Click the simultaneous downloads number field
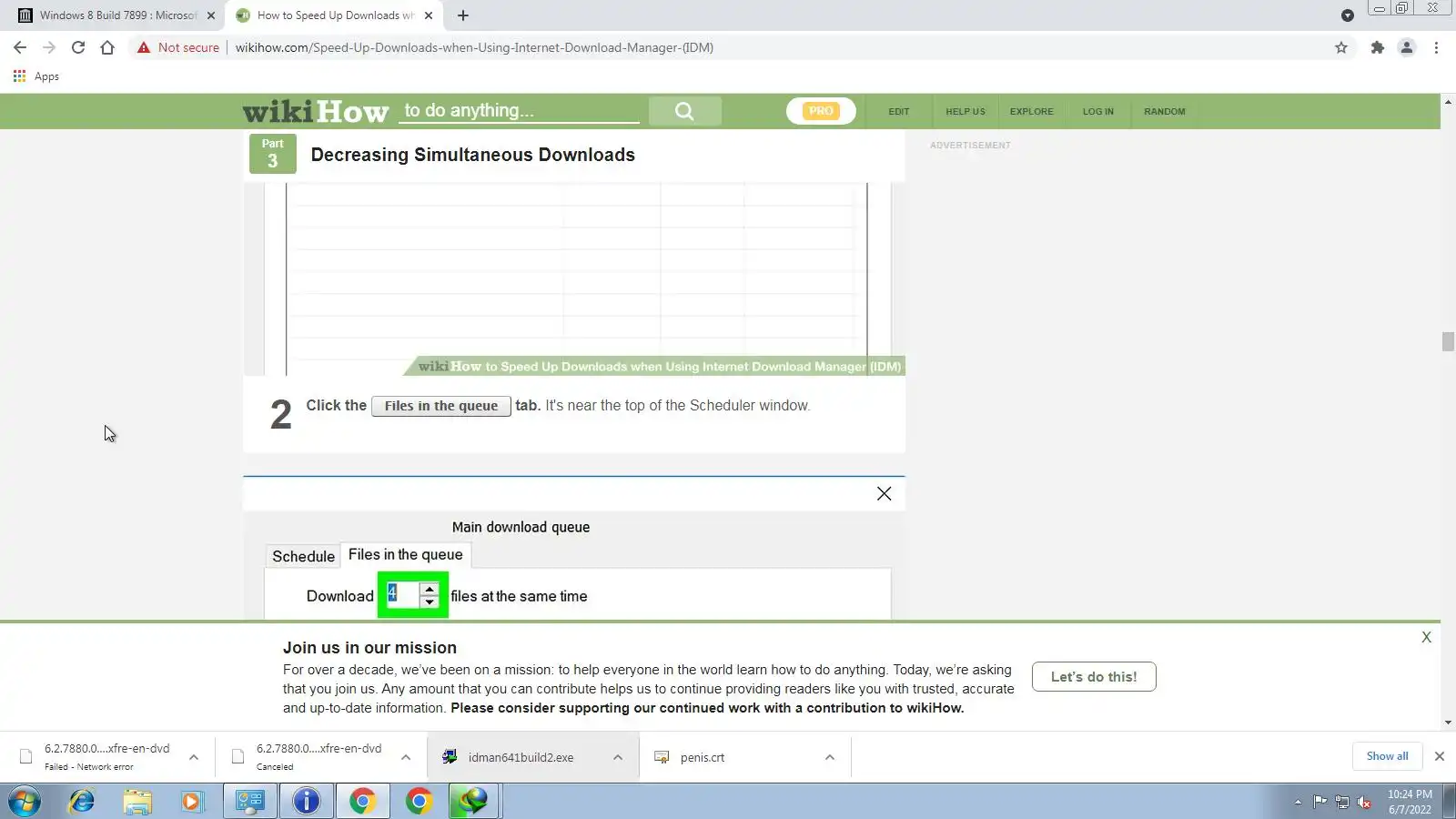 click(402, 595)
